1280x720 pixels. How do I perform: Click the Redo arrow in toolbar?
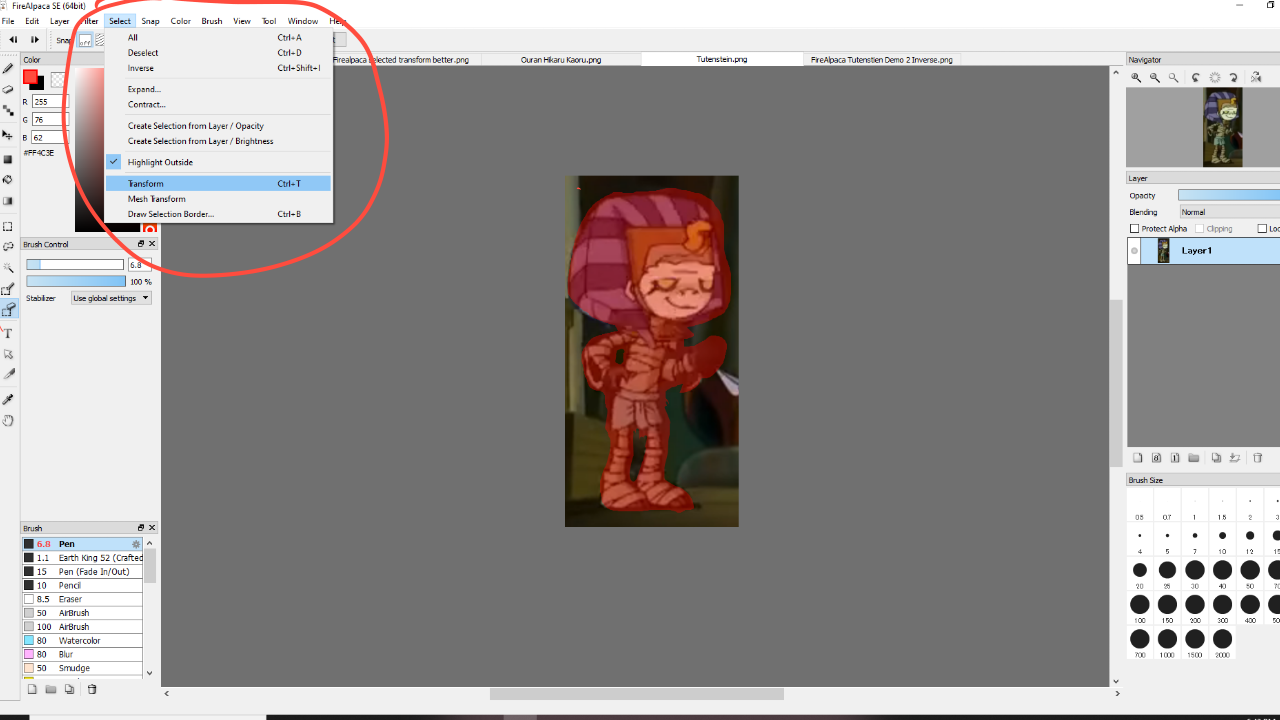click(x=35, y=40)
